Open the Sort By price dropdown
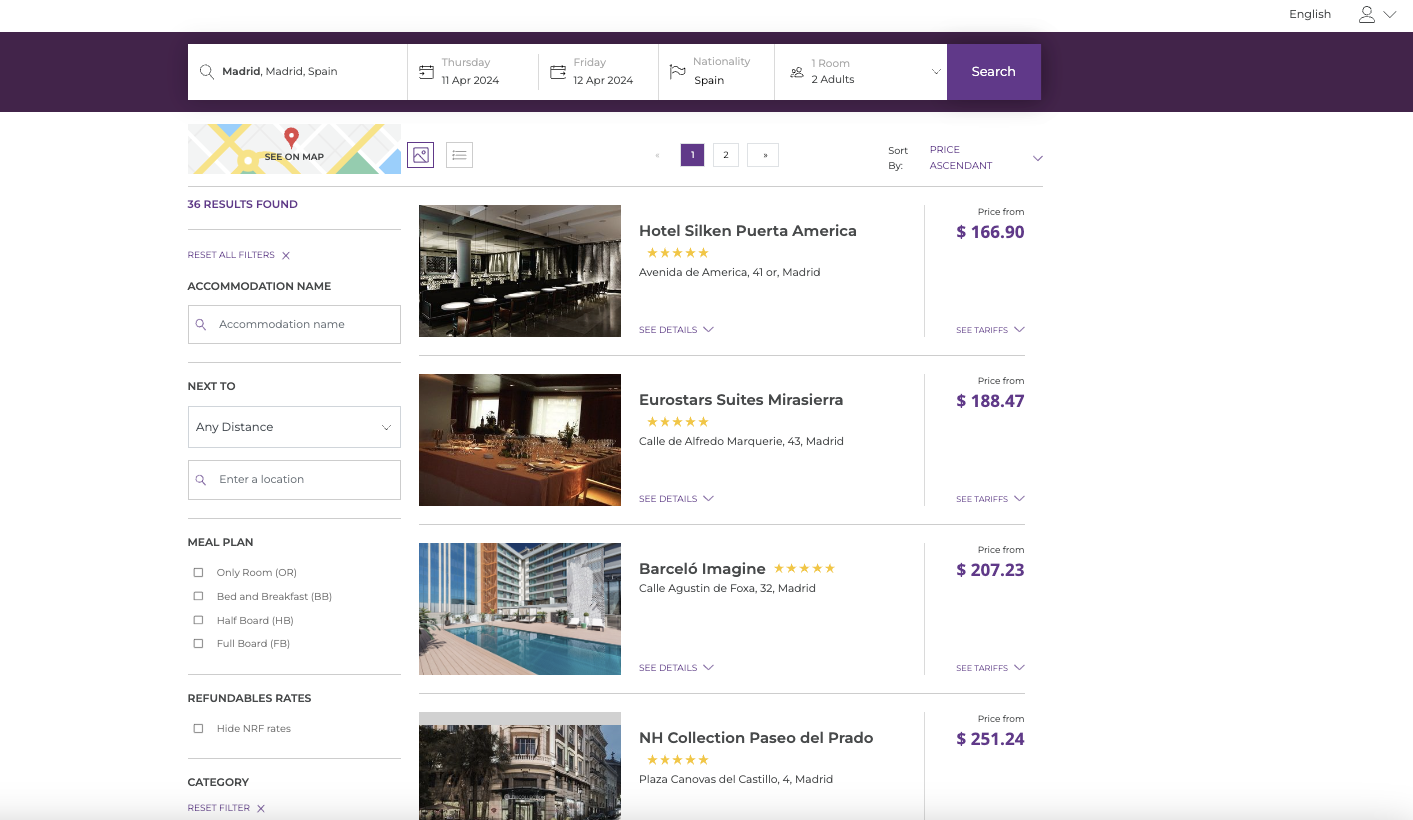 986,158
